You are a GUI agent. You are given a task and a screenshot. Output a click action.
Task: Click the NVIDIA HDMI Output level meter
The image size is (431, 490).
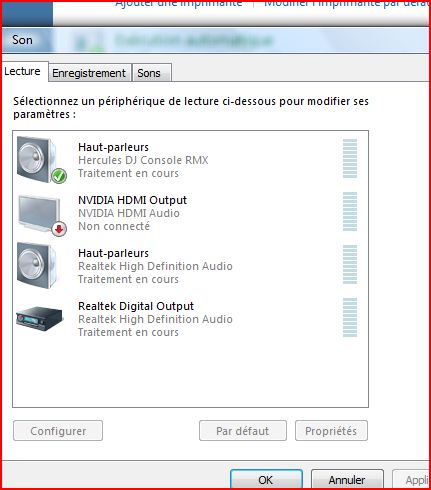[x=350, y=212]
